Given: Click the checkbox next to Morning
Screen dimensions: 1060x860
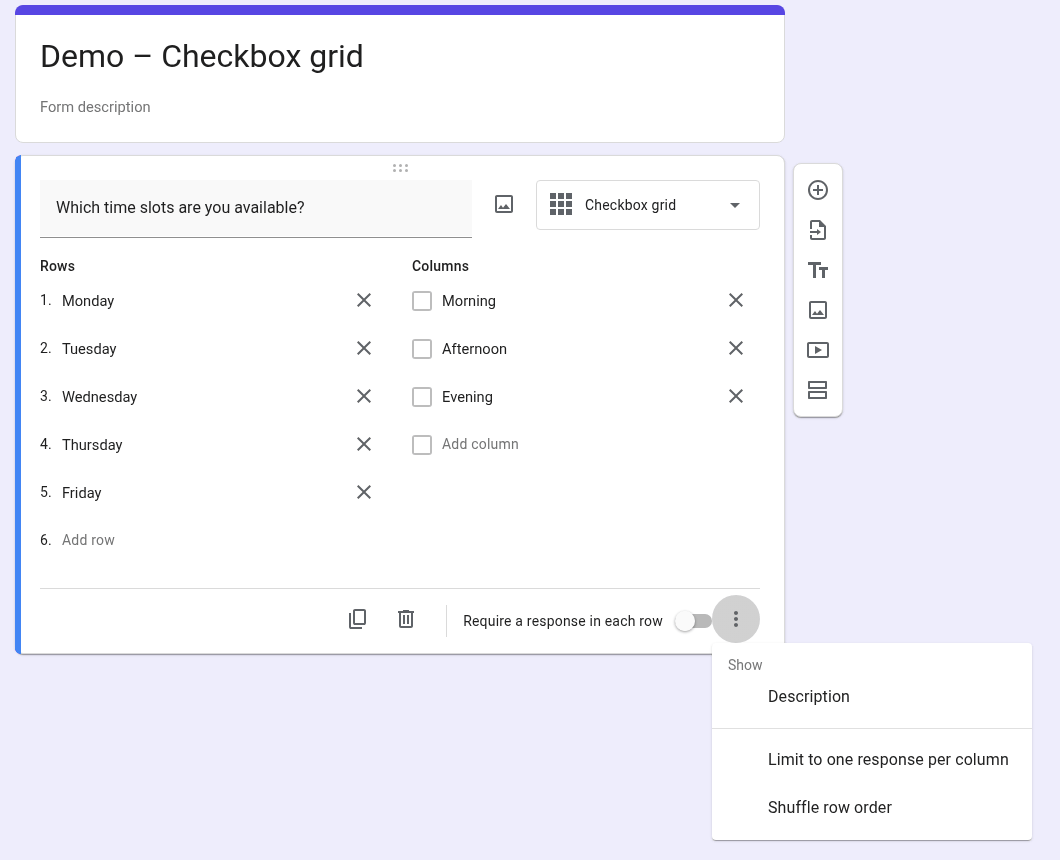Looking at the screenshot, I should pos(422,301).
